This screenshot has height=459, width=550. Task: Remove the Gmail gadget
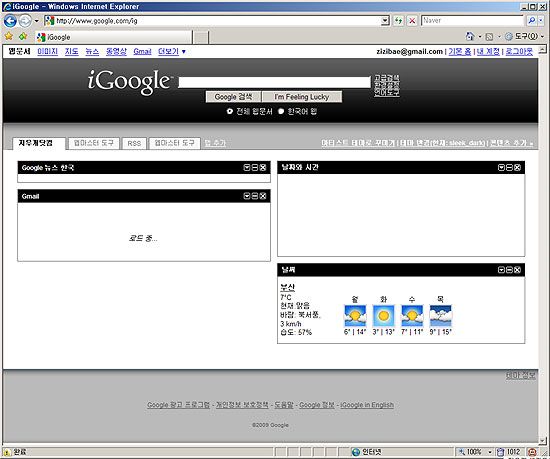tap(263, 196)
